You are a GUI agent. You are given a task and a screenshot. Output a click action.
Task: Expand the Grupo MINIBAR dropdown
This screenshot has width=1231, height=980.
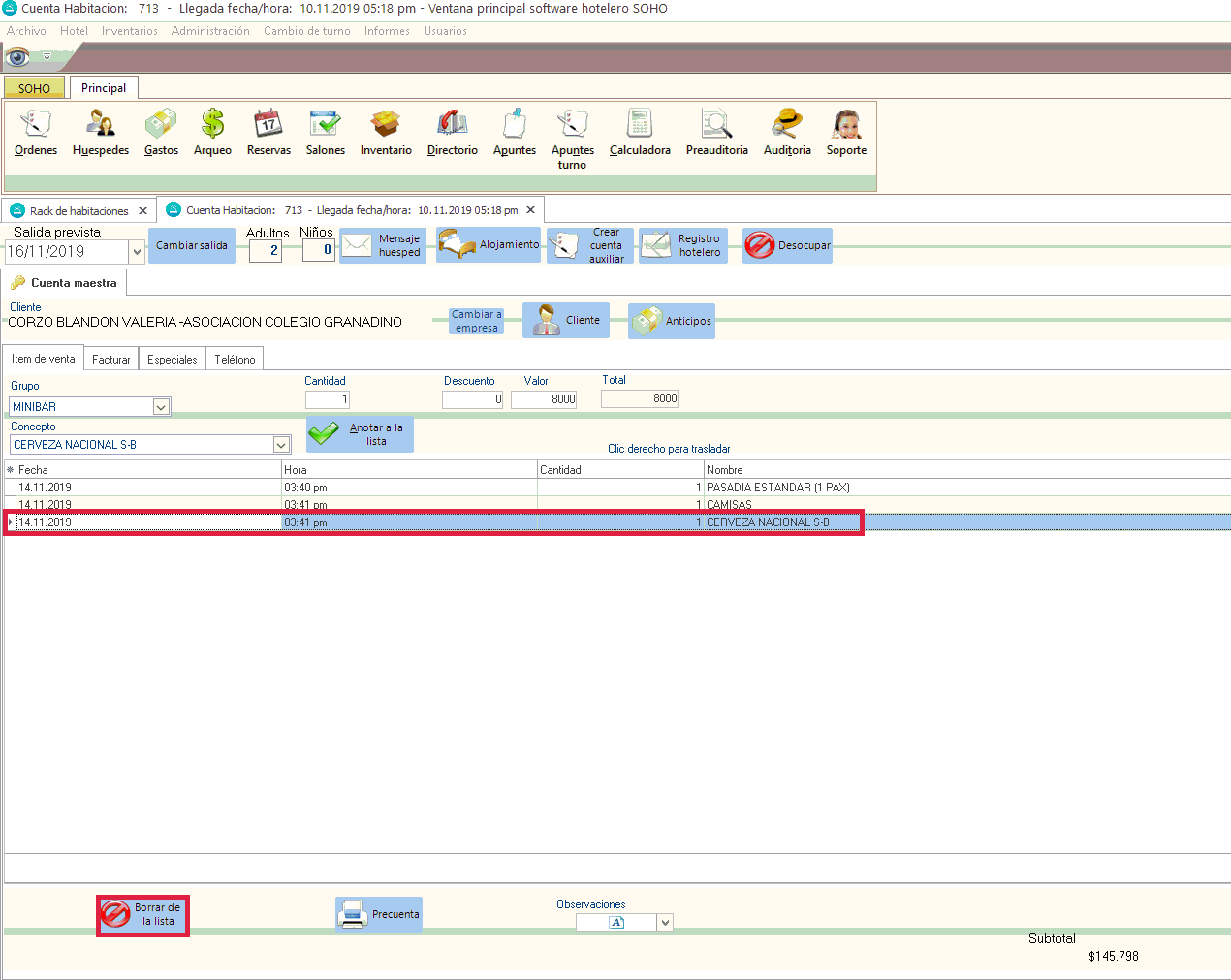point(161,407)
